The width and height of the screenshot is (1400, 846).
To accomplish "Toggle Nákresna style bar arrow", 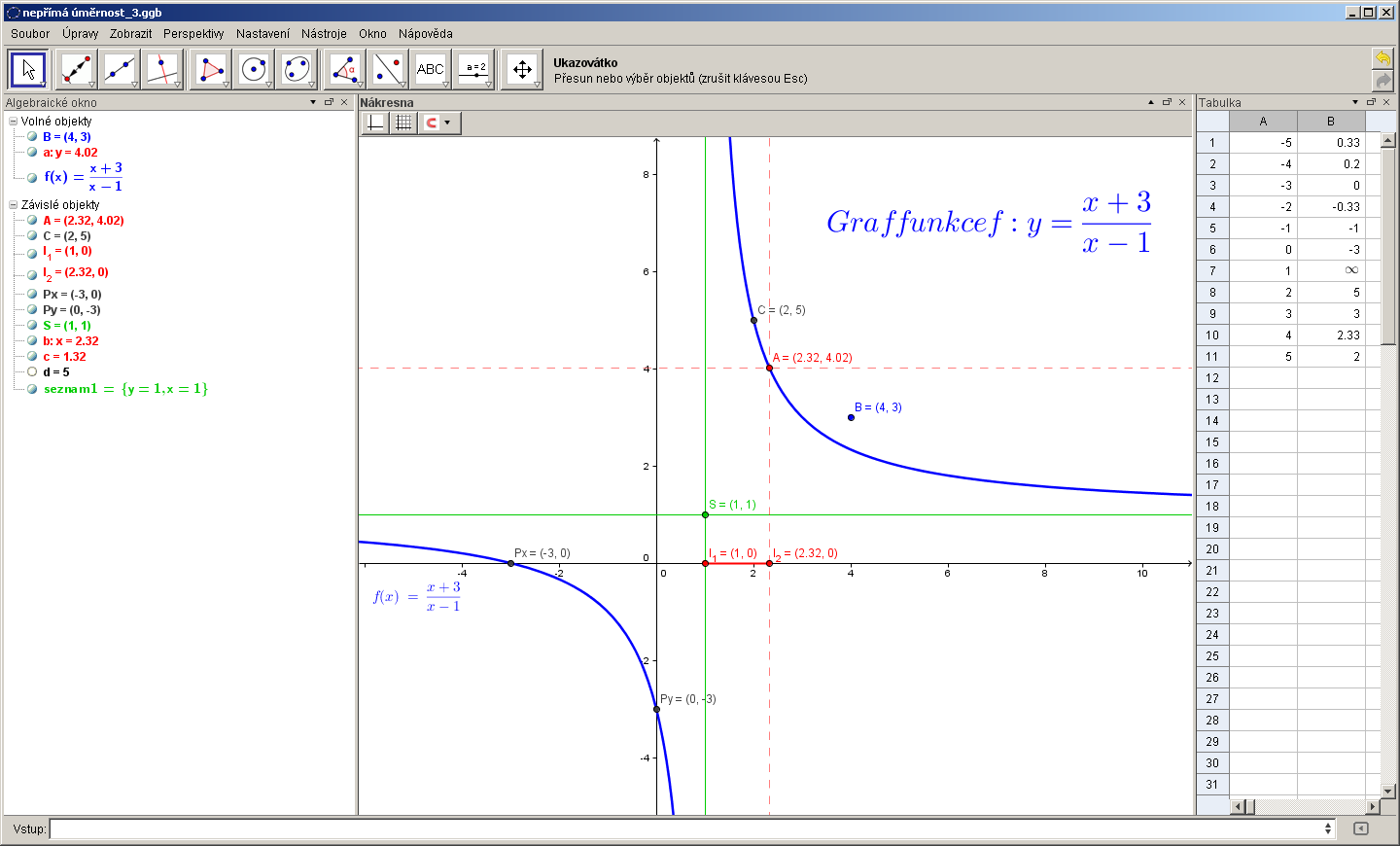I will pos(1151,102).
